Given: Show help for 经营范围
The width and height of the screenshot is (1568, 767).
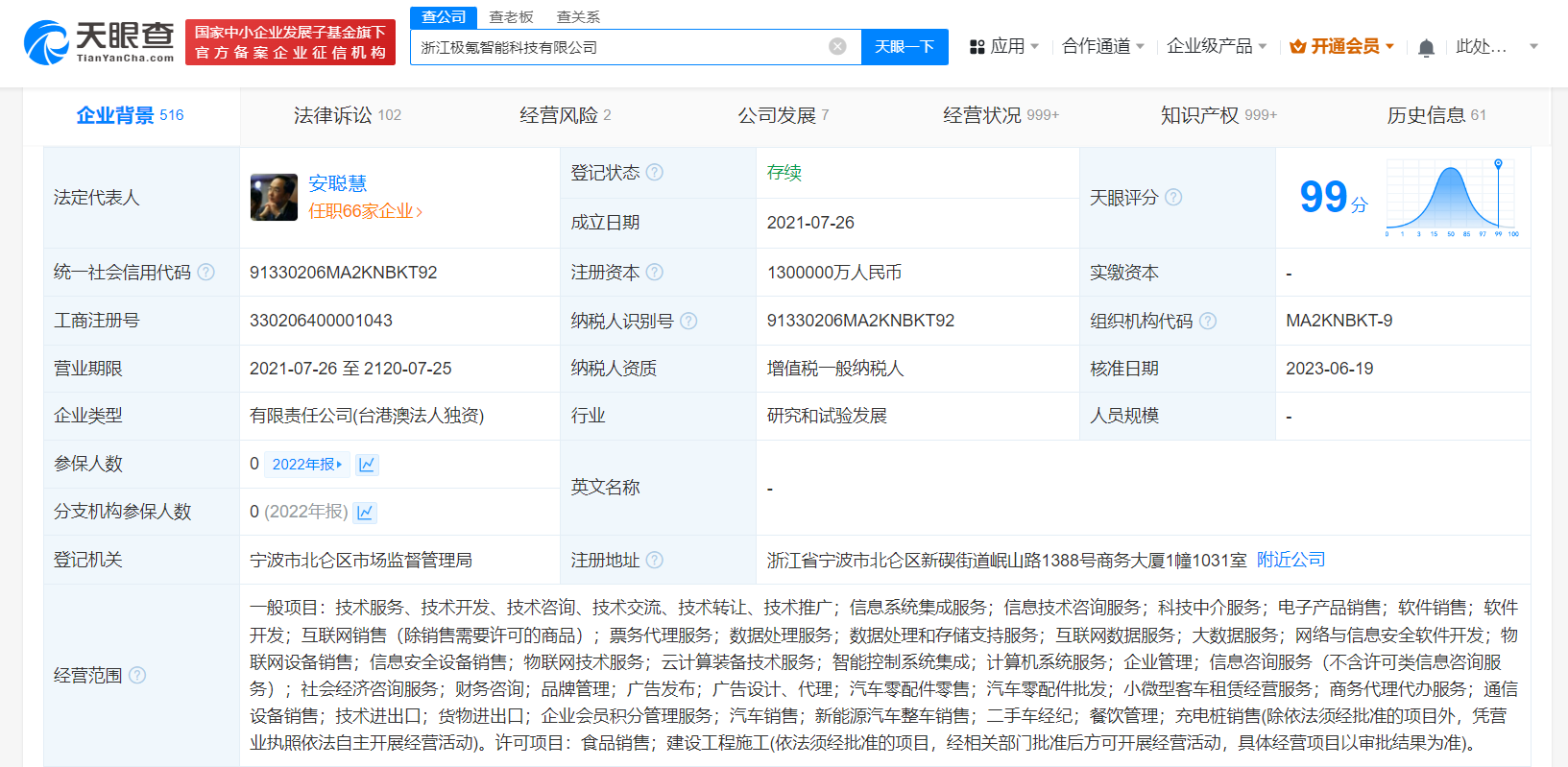Looking at the screenshot, I should [x=137, y=675].
